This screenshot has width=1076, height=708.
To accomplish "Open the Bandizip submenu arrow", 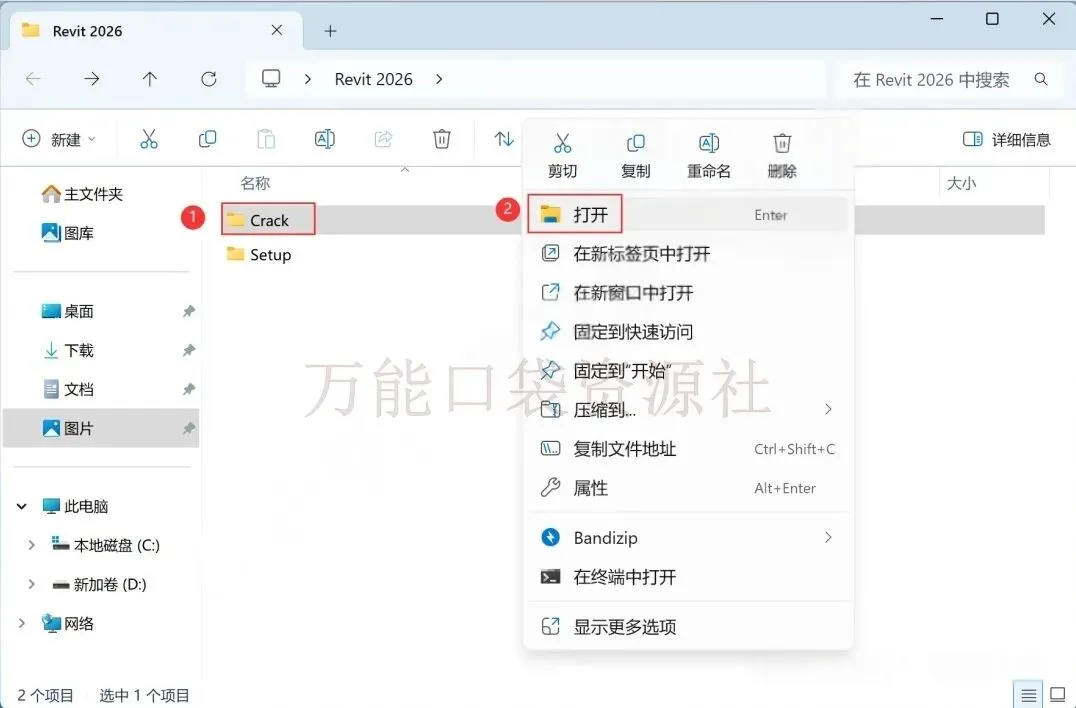I will pos(828,537).
